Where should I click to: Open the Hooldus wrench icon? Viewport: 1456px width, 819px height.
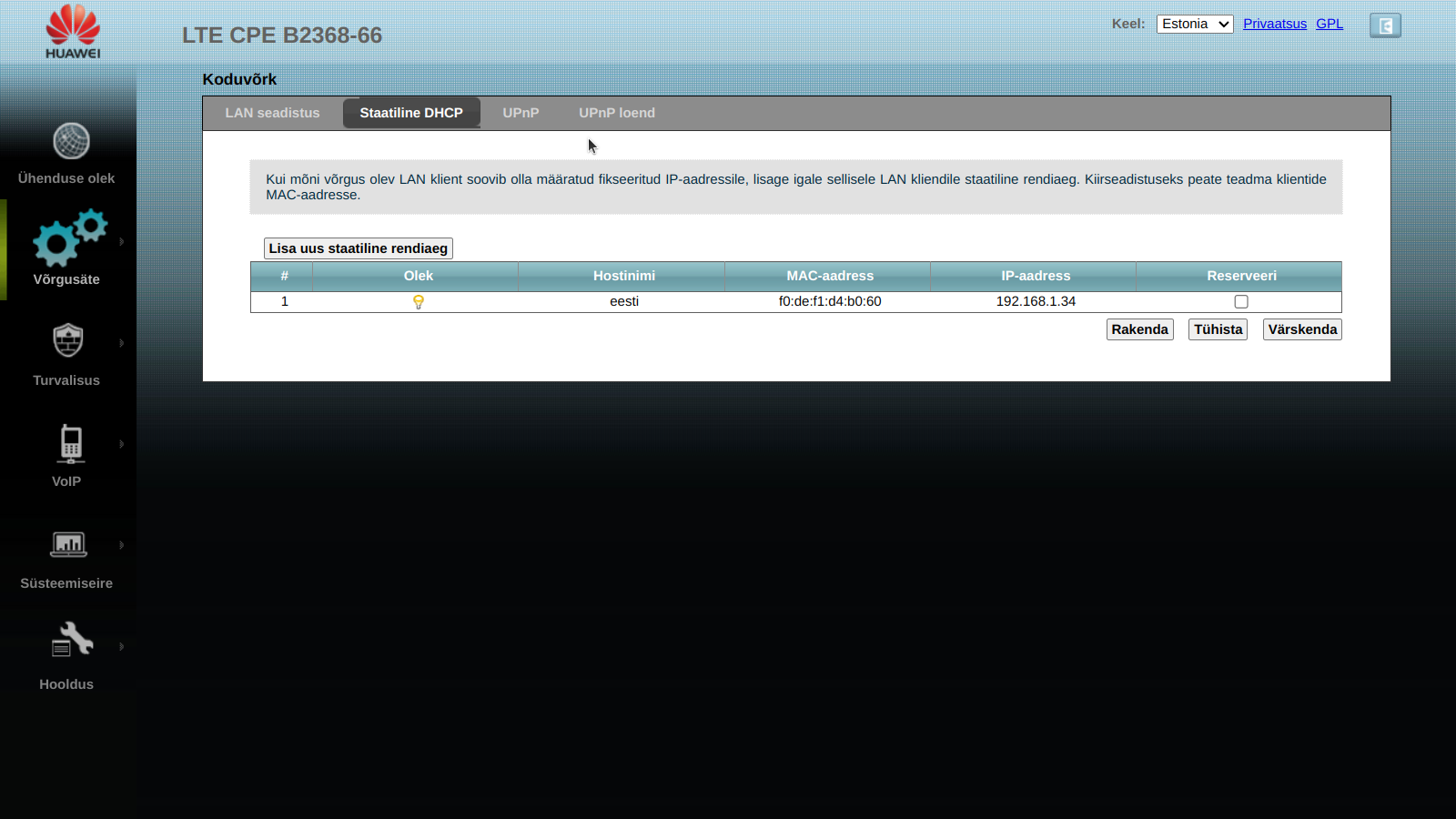pos(72,640)
